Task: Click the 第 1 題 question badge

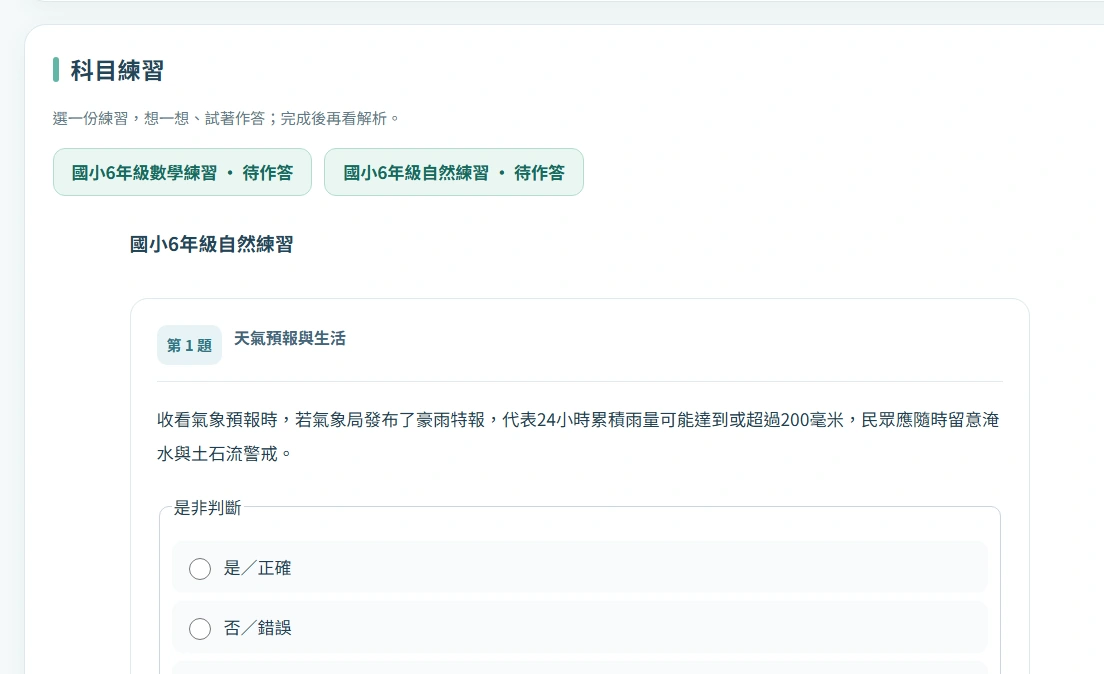Action: [189, 345]
